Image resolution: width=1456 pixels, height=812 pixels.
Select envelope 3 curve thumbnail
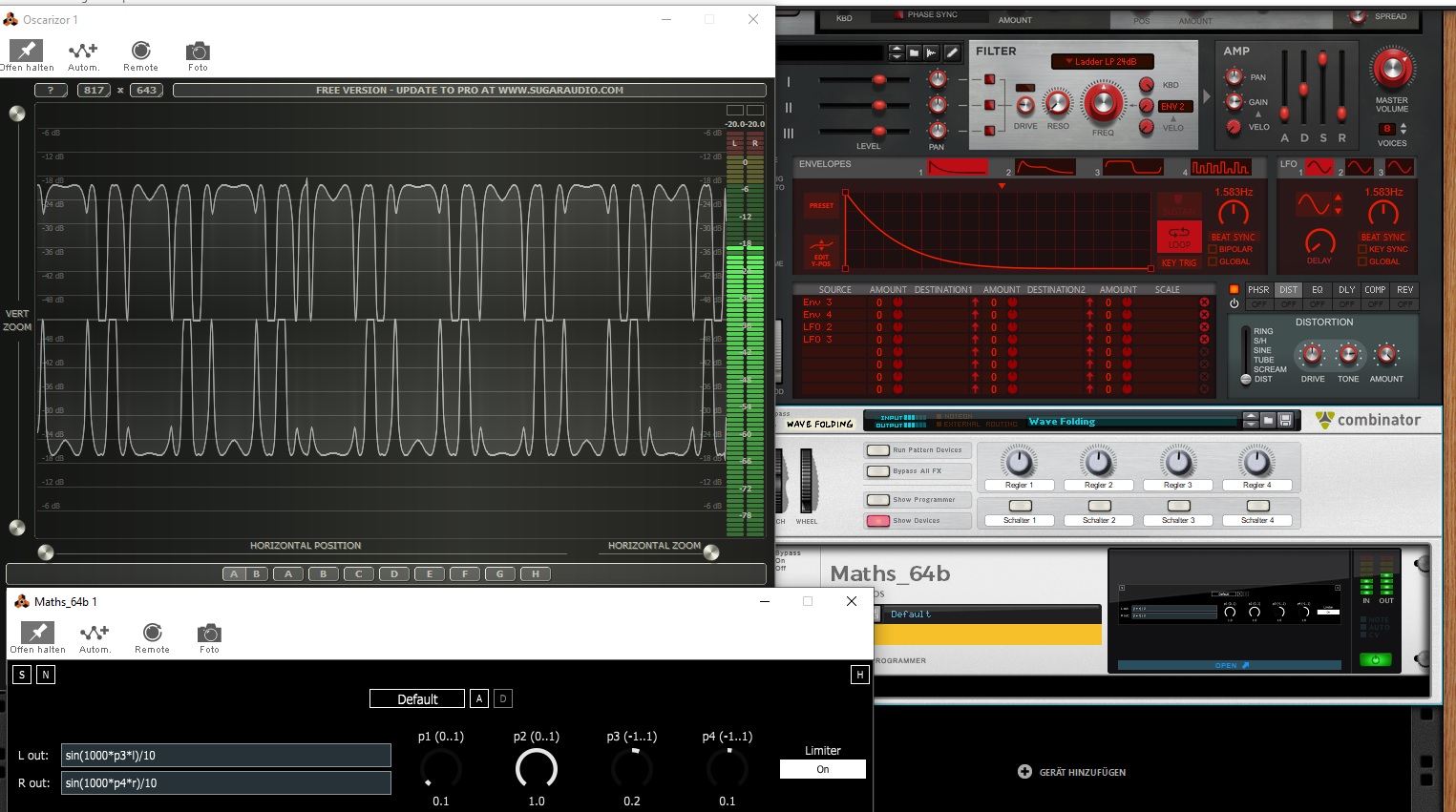(1133, 167)
